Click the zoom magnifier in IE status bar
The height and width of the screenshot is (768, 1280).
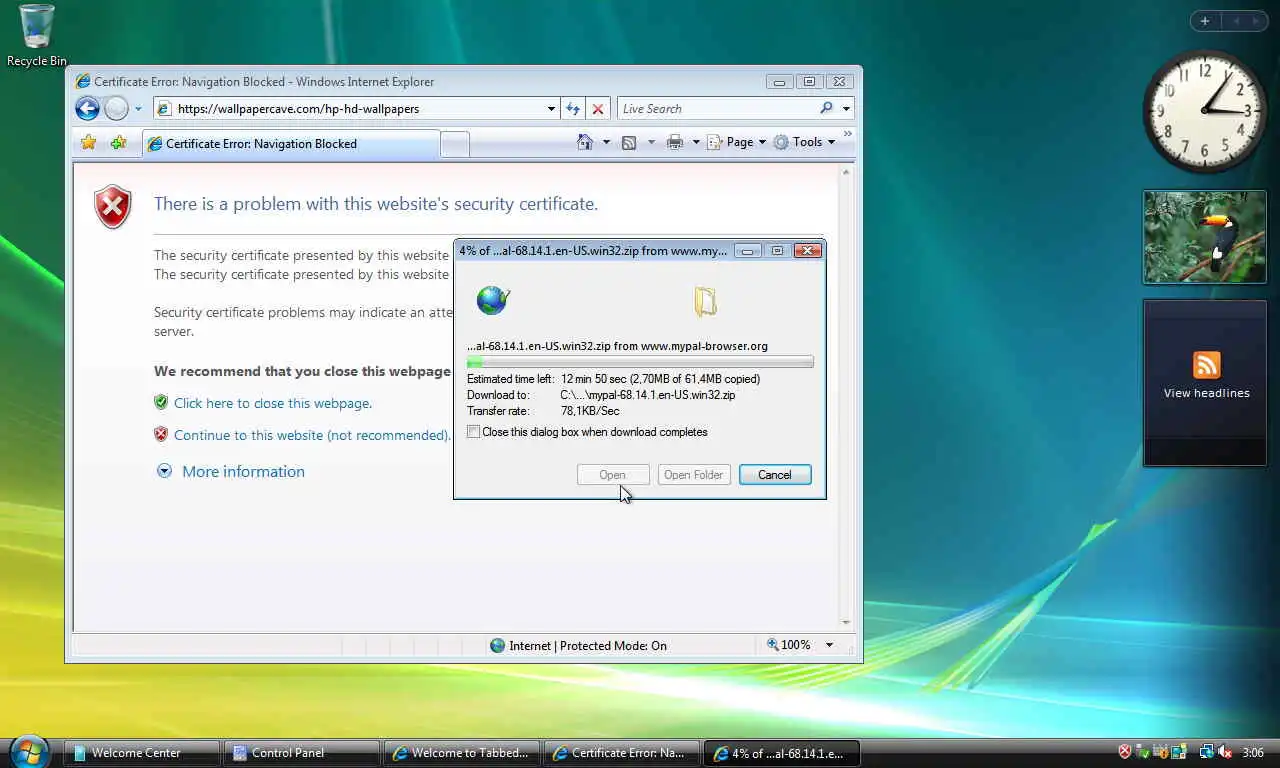[773, 645]
